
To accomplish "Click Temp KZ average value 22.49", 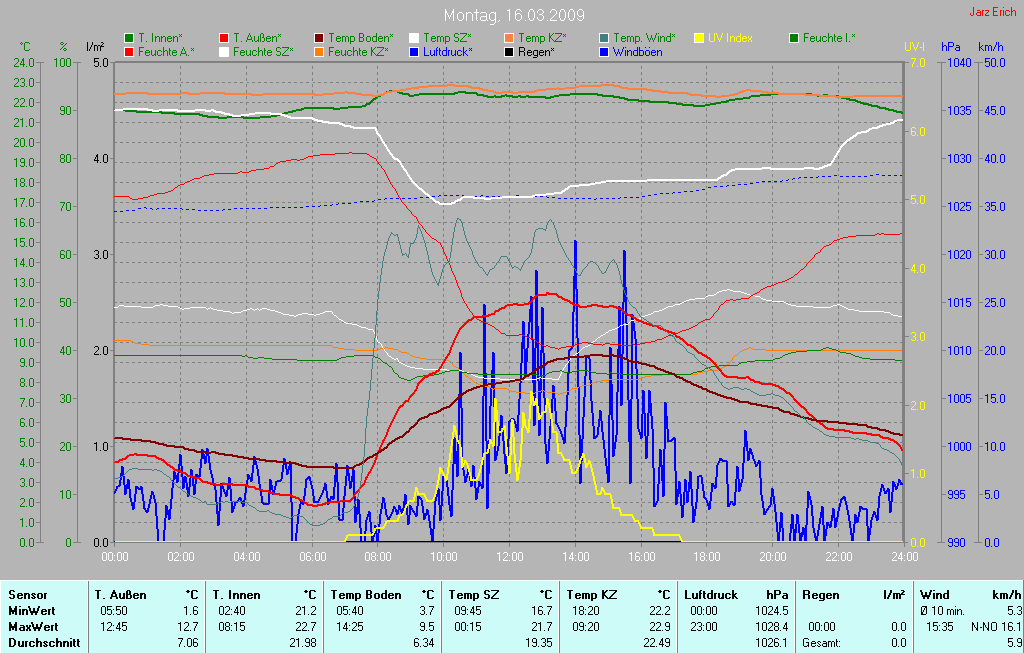I will (657, 643).
